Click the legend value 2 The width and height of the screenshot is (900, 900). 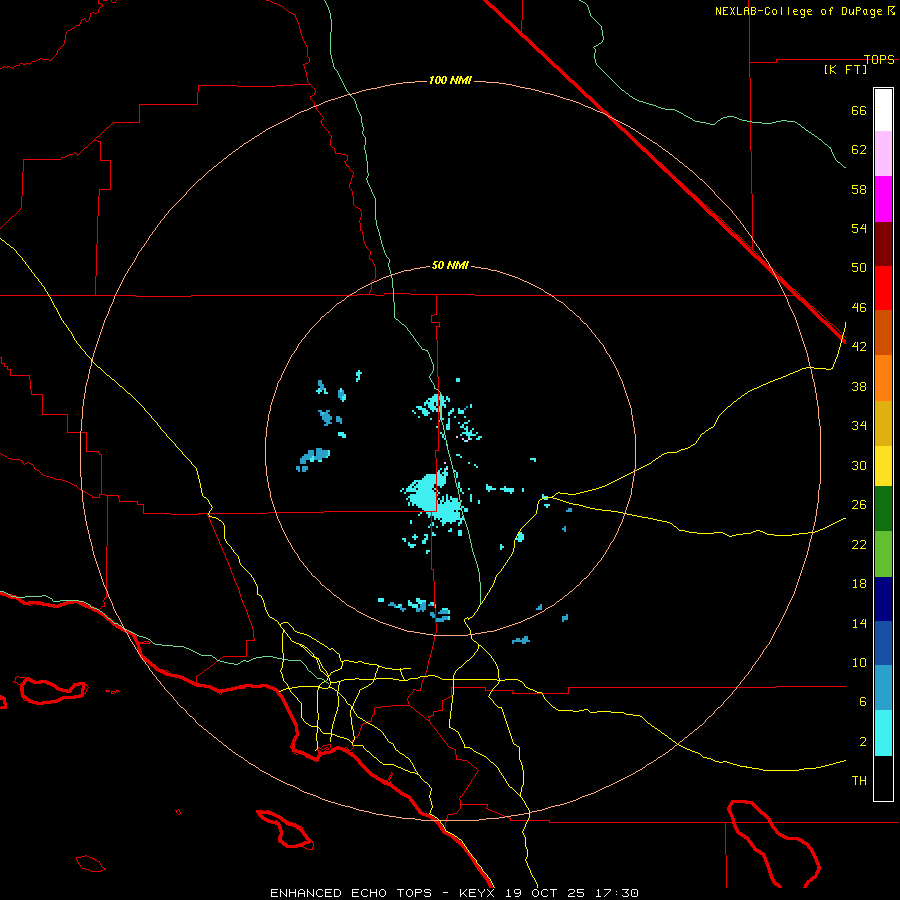pos(863,741)
